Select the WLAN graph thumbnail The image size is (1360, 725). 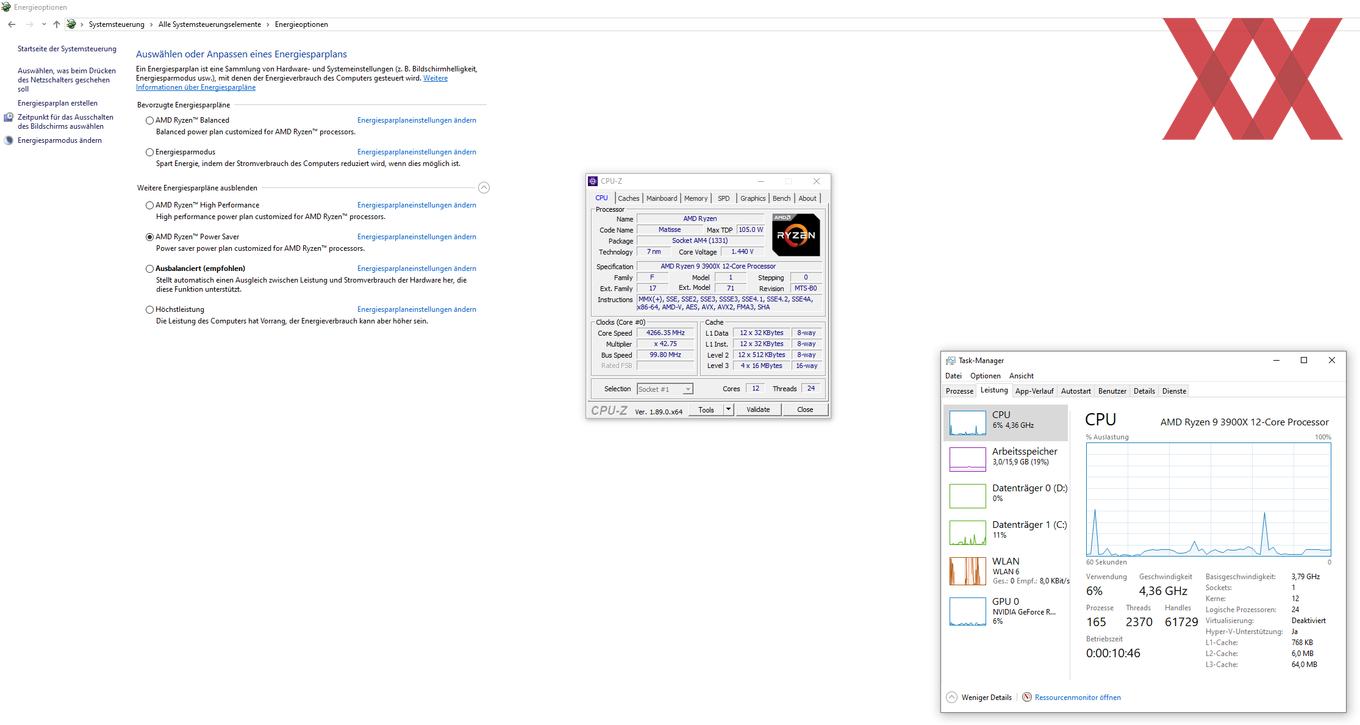click(967, 571)
